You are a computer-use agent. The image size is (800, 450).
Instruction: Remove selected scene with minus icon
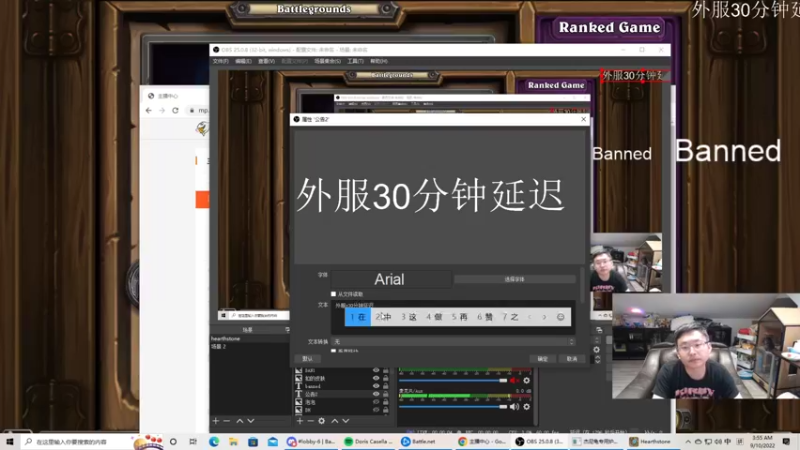(x=227, y=421)
